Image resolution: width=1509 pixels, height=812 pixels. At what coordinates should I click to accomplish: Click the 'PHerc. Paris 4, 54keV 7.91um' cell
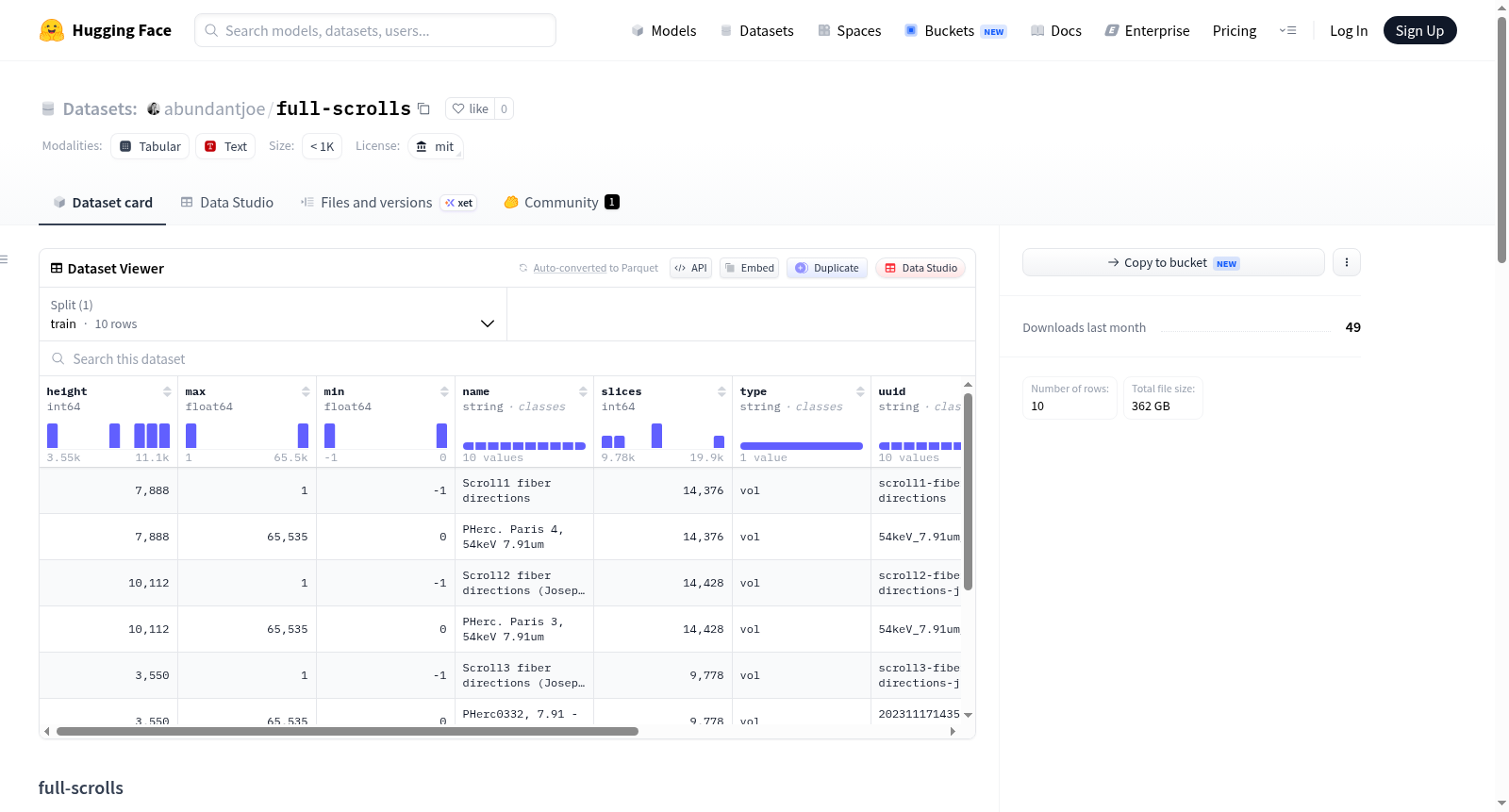524,537
